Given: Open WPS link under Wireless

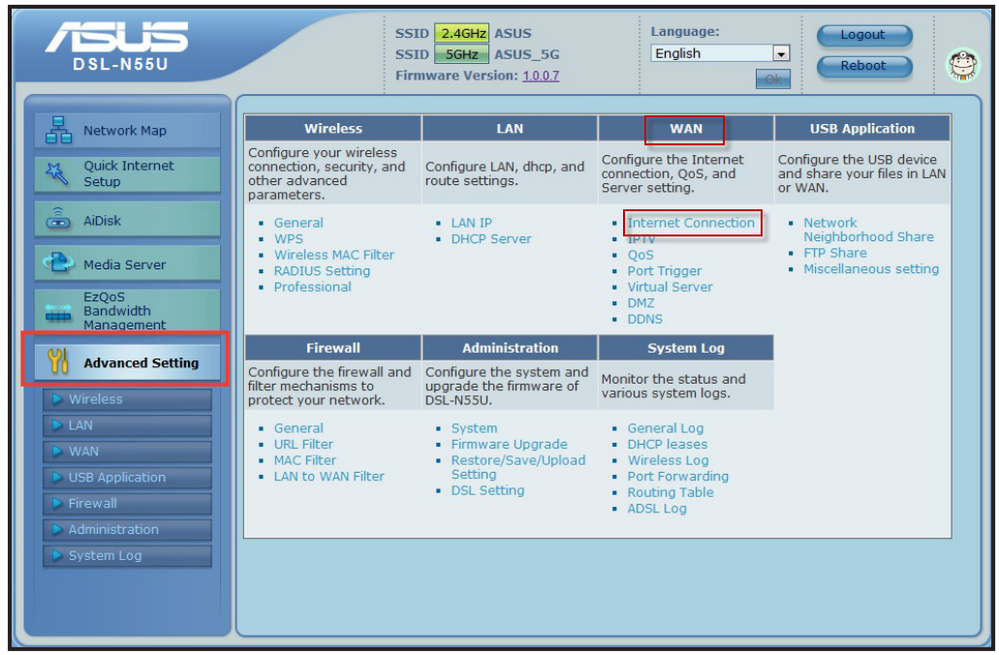Looking at the screenshot, I should pos(289,239).
